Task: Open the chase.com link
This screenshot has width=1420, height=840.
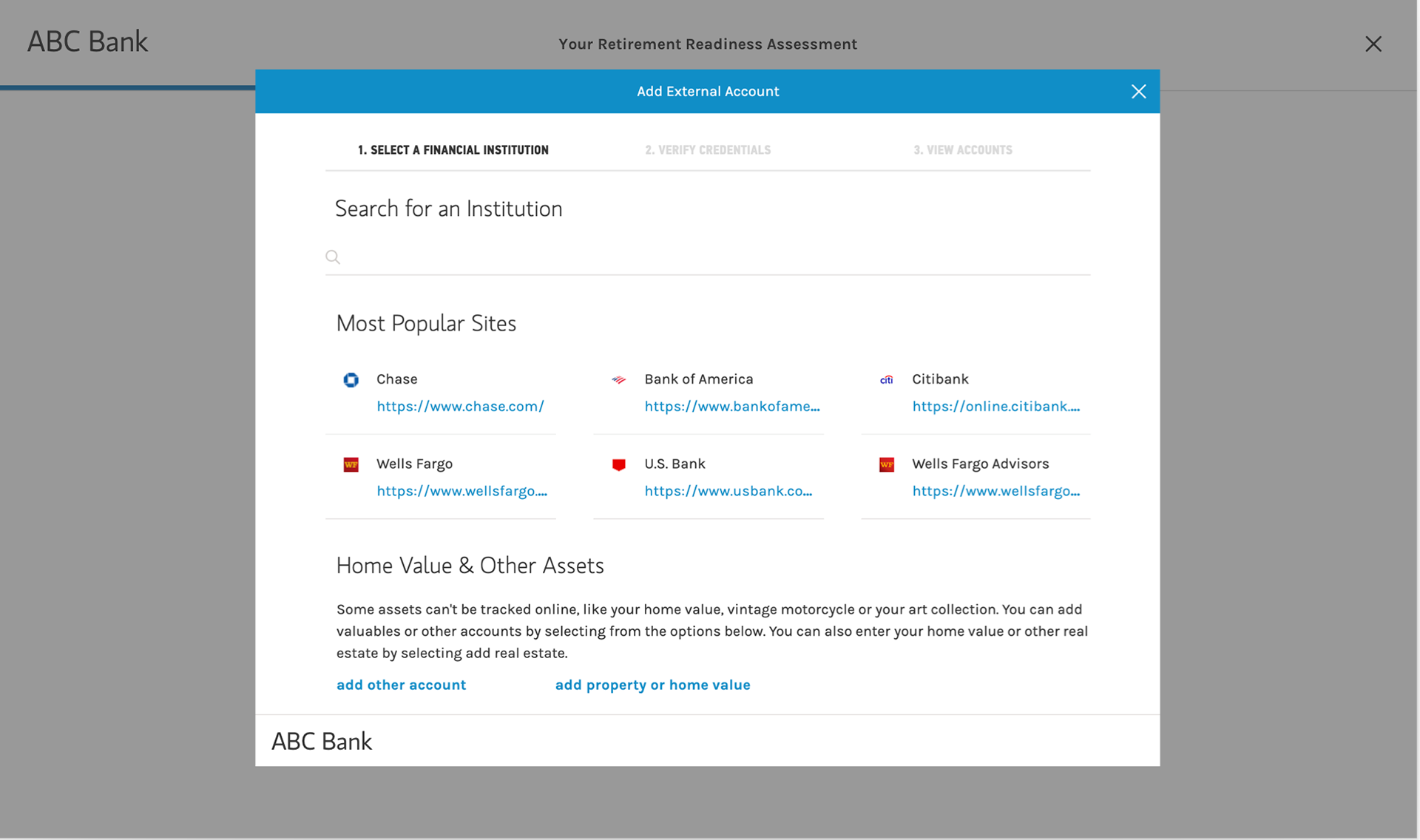Action: tap(460, 406)
